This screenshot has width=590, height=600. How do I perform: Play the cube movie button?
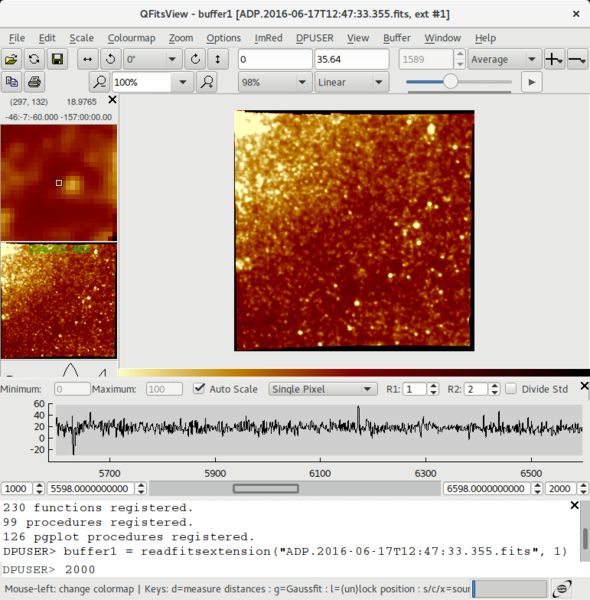coord(531,82)
